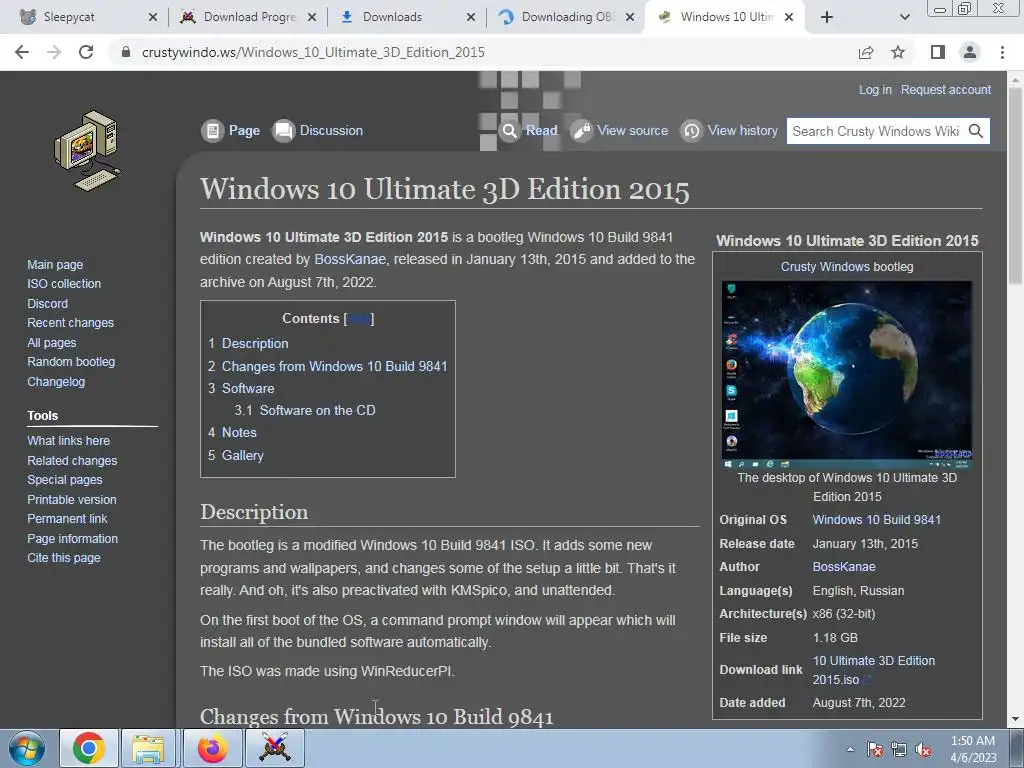This screenshot has height=768, width=1024.
Task: Click Chrome icon in taskbar
Action: tap(89, 748)
